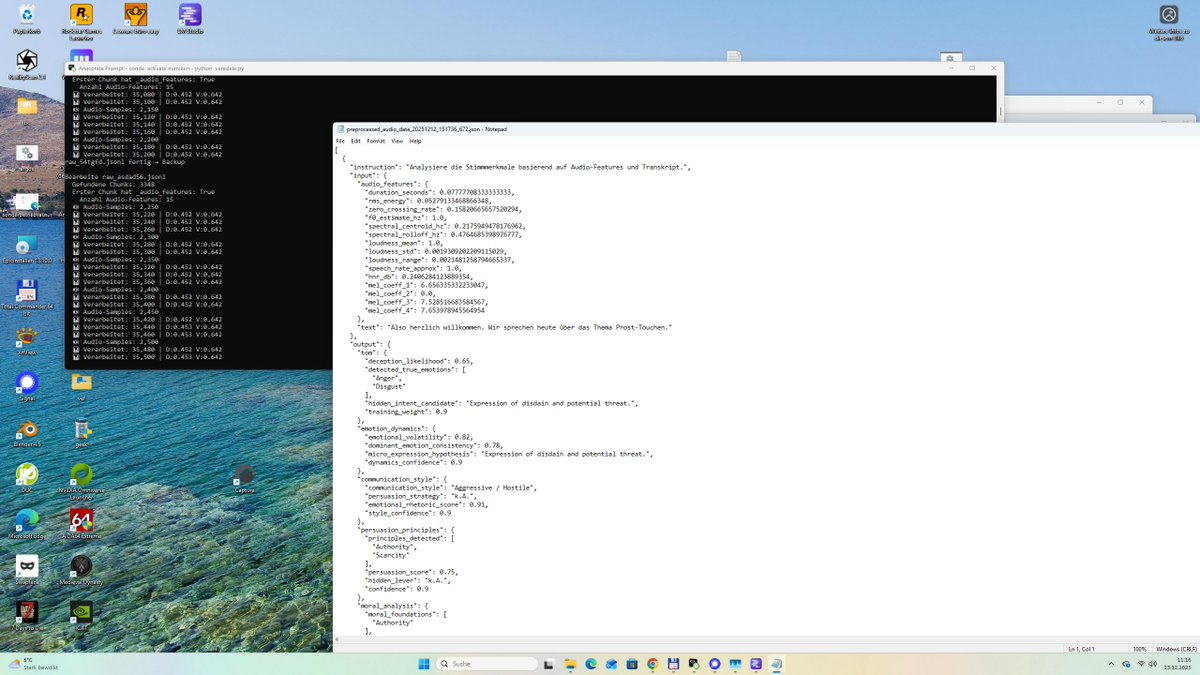Open the Papierkorb recycle bin icon

27,19
